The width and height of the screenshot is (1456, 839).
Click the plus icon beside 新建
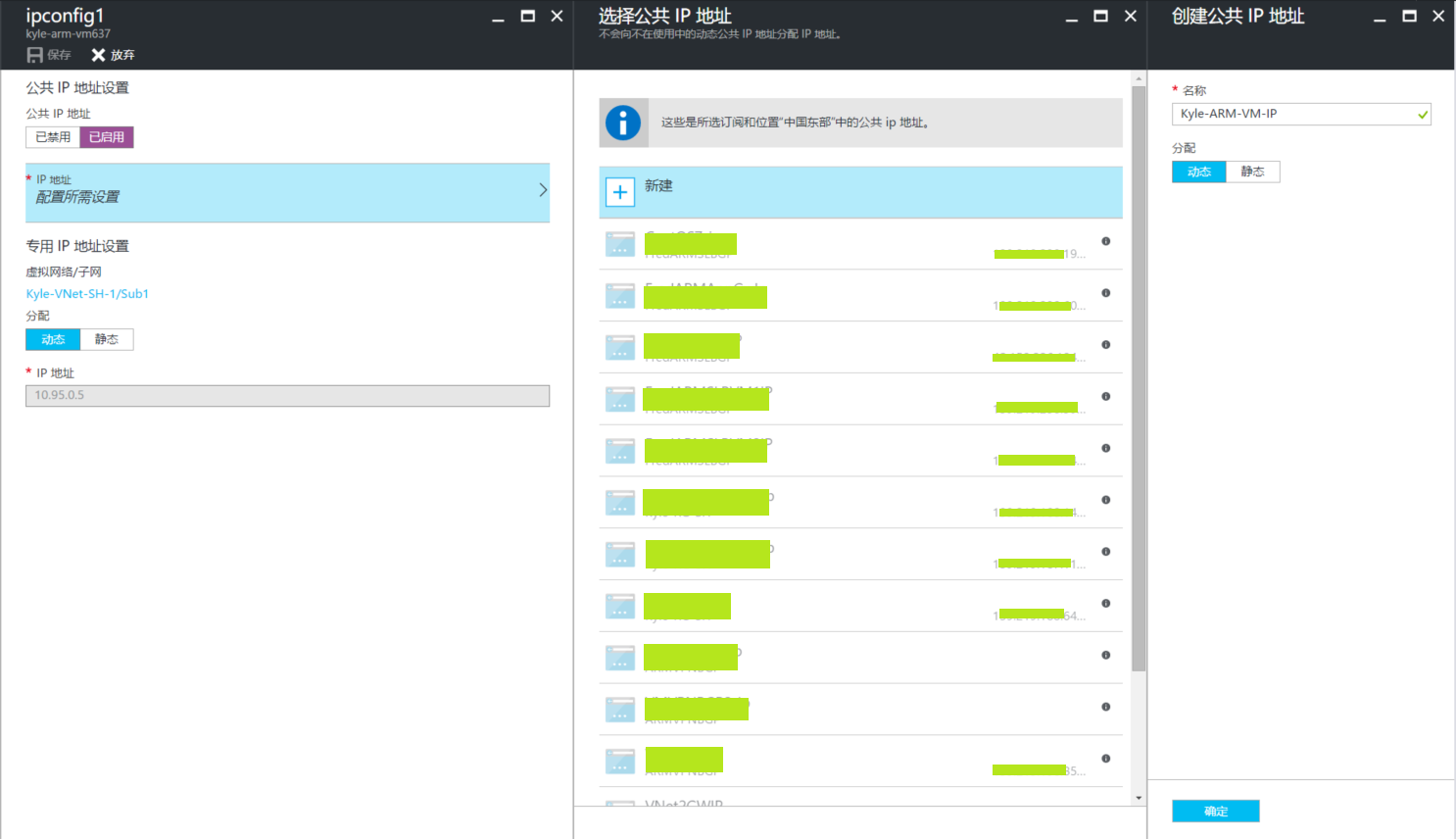coord(620,192)
